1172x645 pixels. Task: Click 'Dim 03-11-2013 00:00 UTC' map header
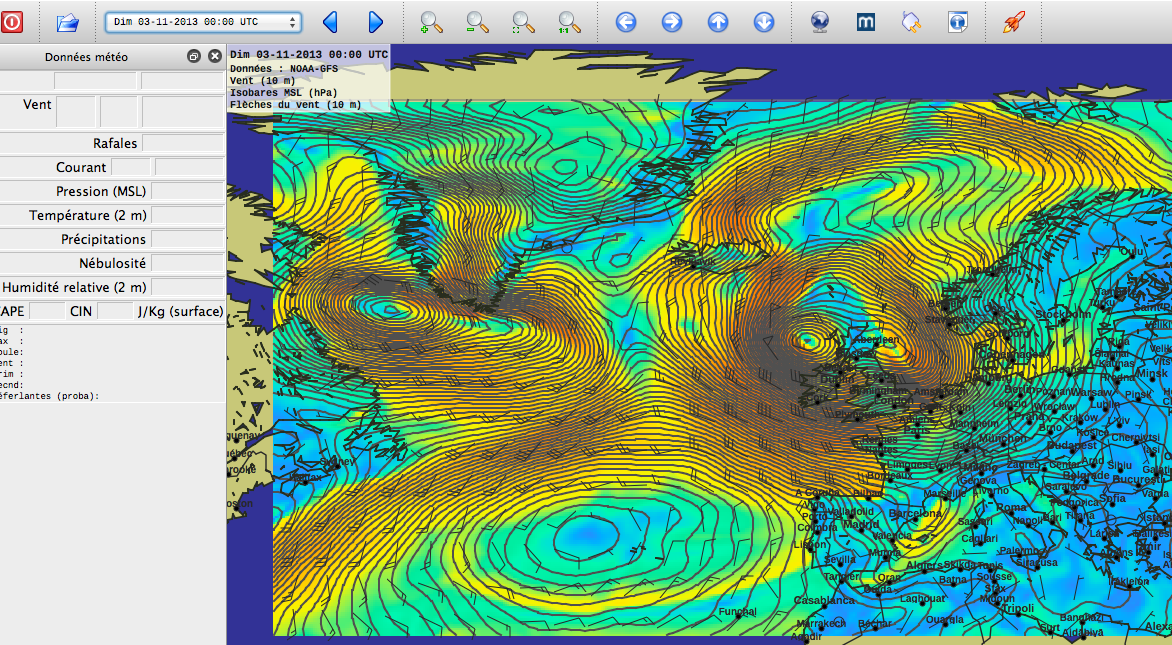click(x=309, y=55)
